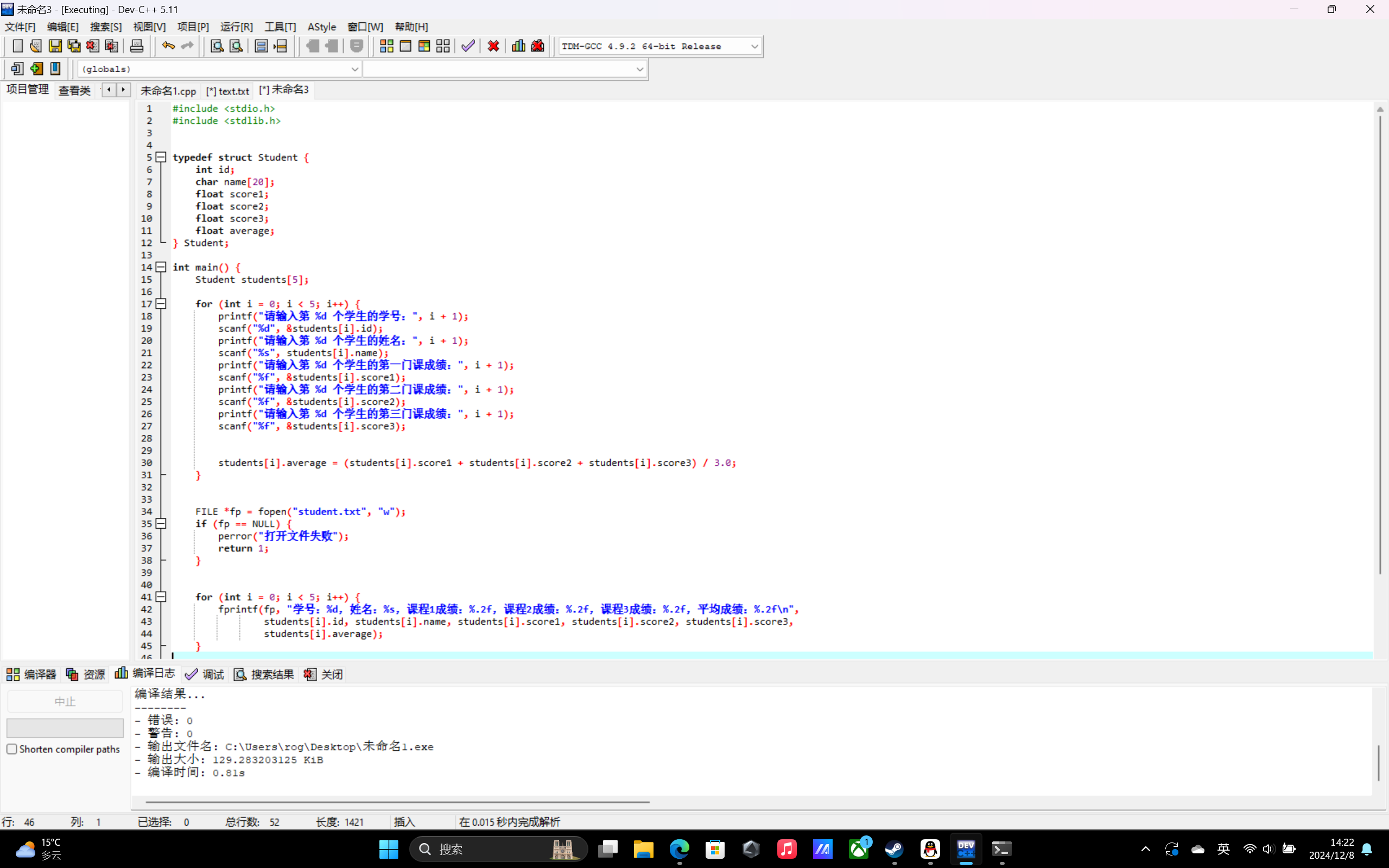
Task: Click the Save file toolbar icon
Action: tap(55, 46)
